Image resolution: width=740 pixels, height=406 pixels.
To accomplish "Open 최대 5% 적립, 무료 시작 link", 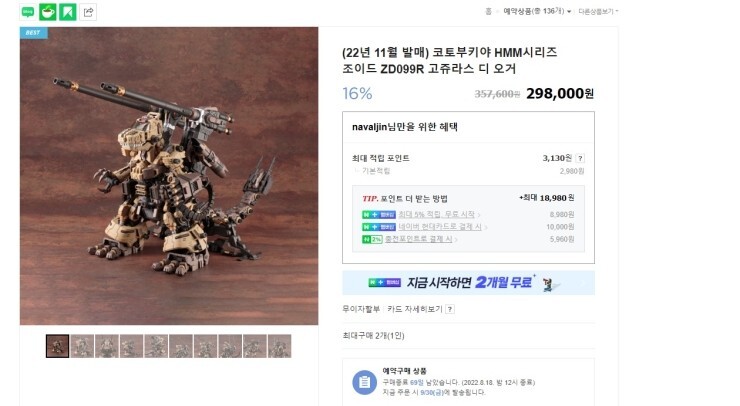I will (439, 215).
